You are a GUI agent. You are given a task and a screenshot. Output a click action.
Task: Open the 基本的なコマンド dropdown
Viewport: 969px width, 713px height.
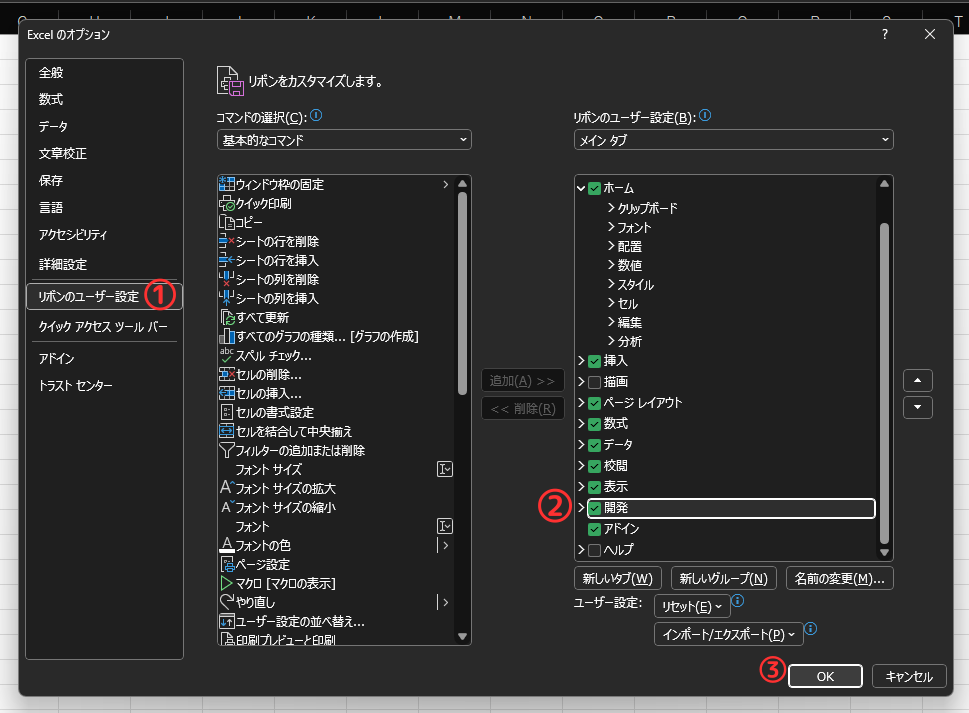344,140
